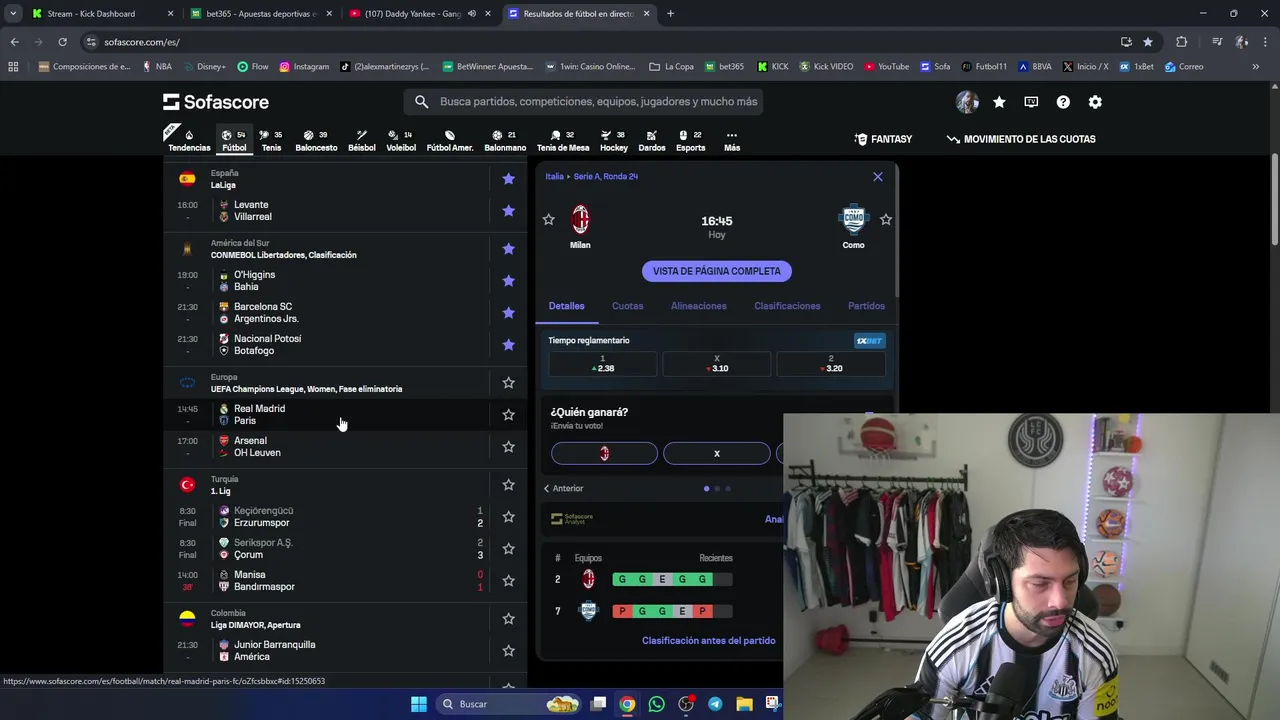Click the 1xBet sponsor logo
This screenshot has width=1280, height=720.
869,341
